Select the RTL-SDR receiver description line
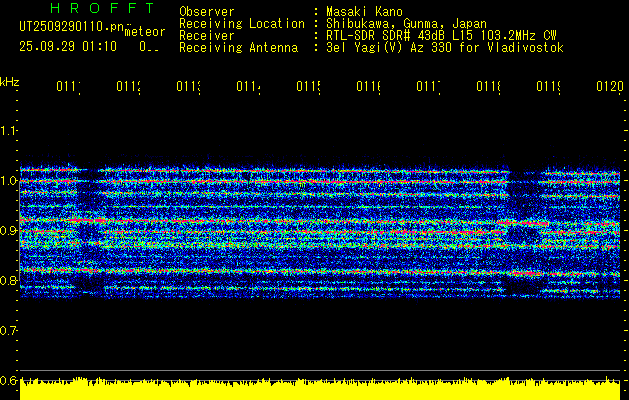Image resolution: width=629 pixels, height=400 pixels. (x=441, y=36)
